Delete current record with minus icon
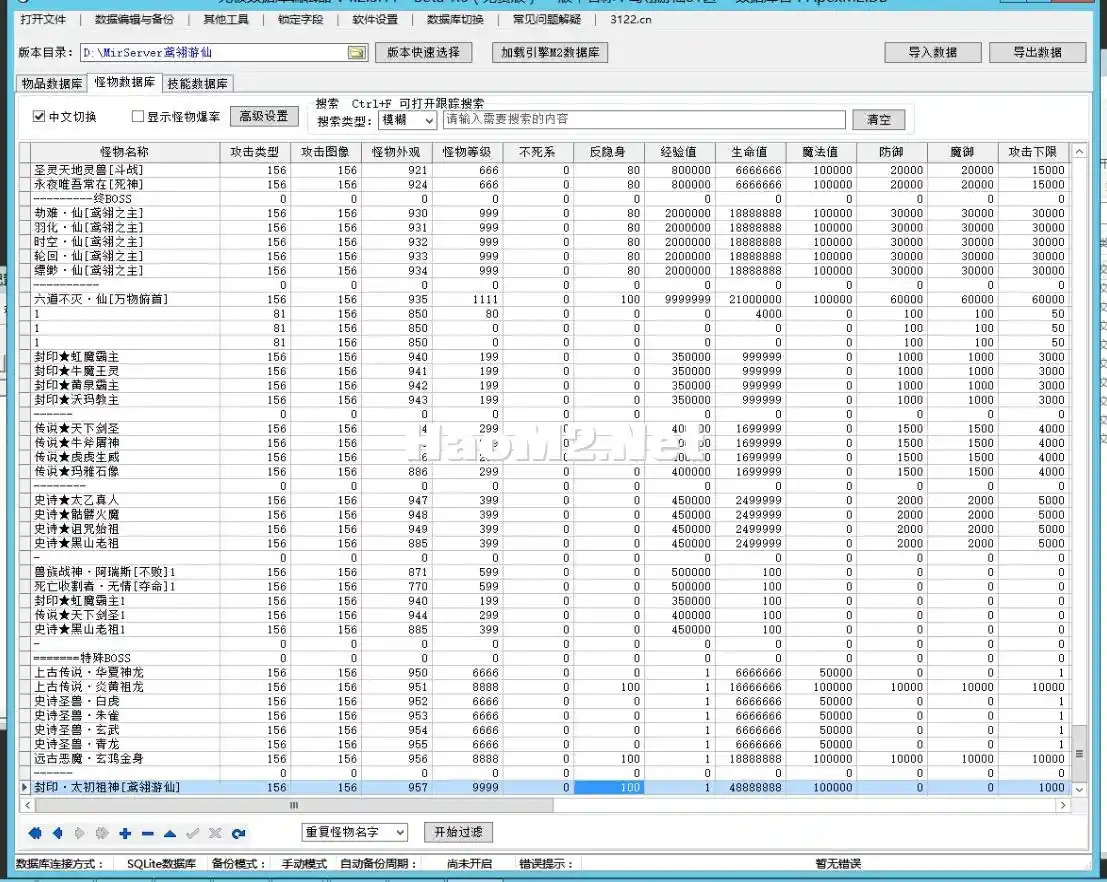The height and width of the screenshot is (882, 1107). pyautogui.click(x=148, y=833)
